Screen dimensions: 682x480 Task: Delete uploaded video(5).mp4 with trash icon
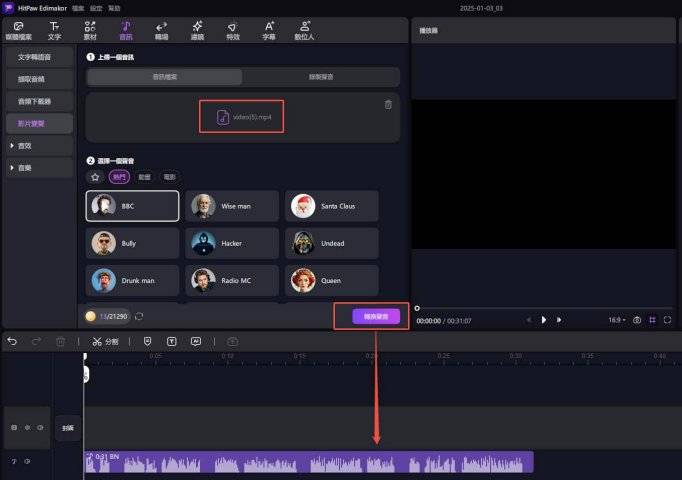point(388,104)
